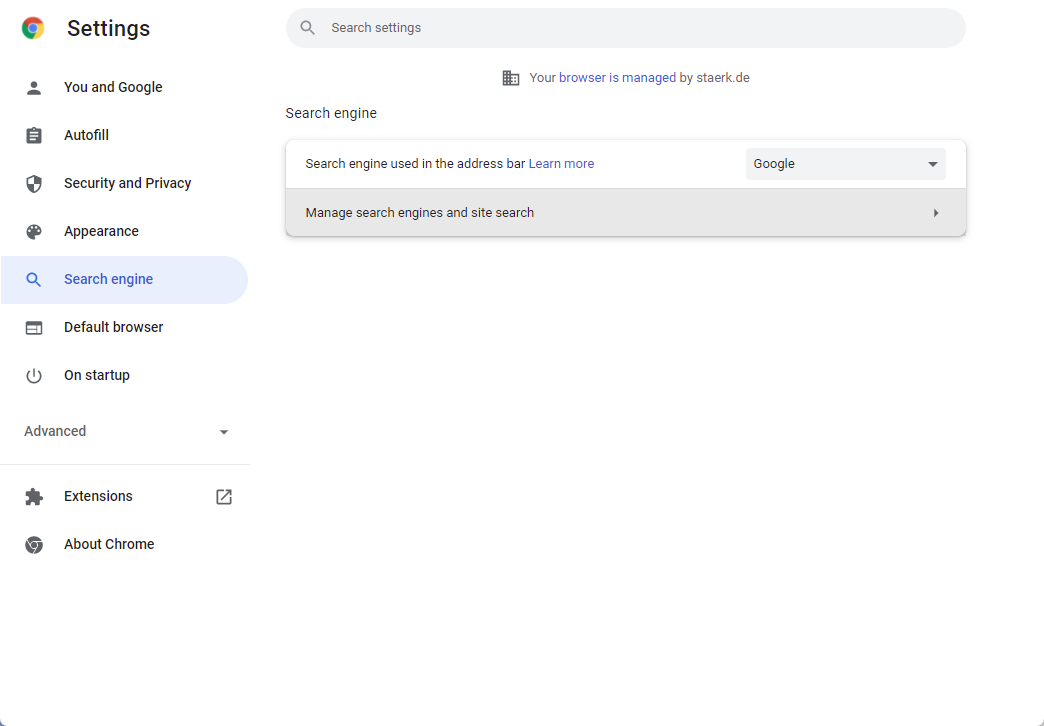
Task: Click the person icon for You and Google
Action: point(34,88)
